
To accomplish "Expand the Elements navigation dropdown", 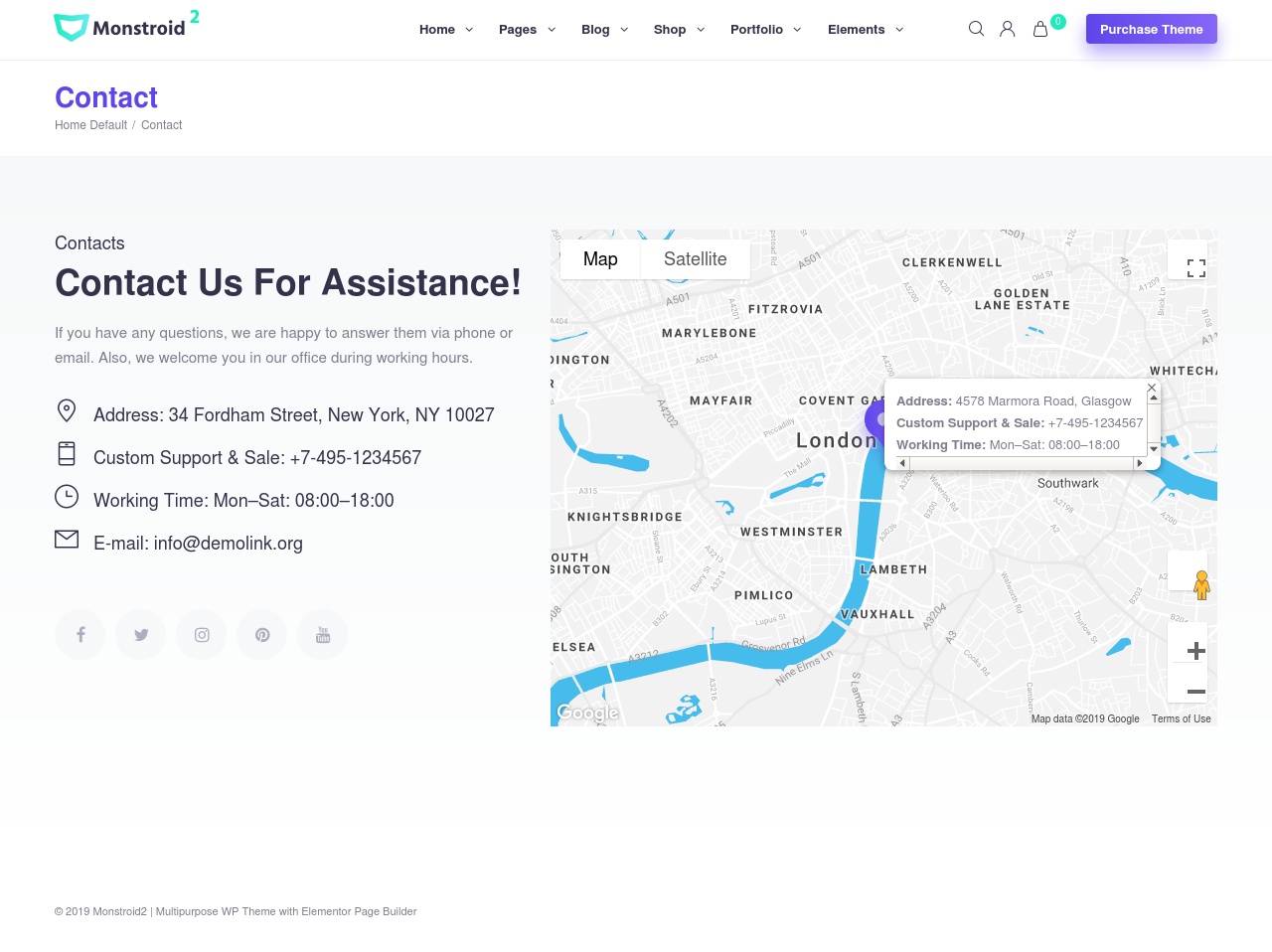I will tap(857, 29).
